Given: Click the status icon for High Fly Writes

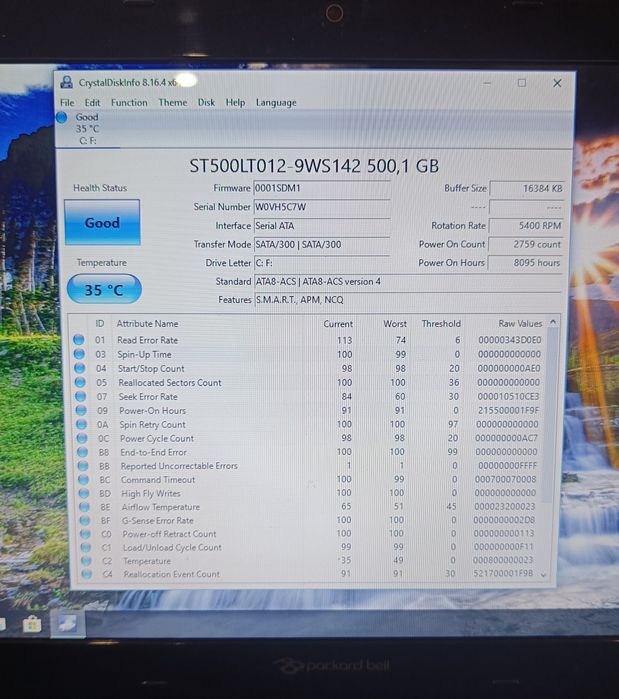Looking at the screenshot, I should [x=84, y=493].
